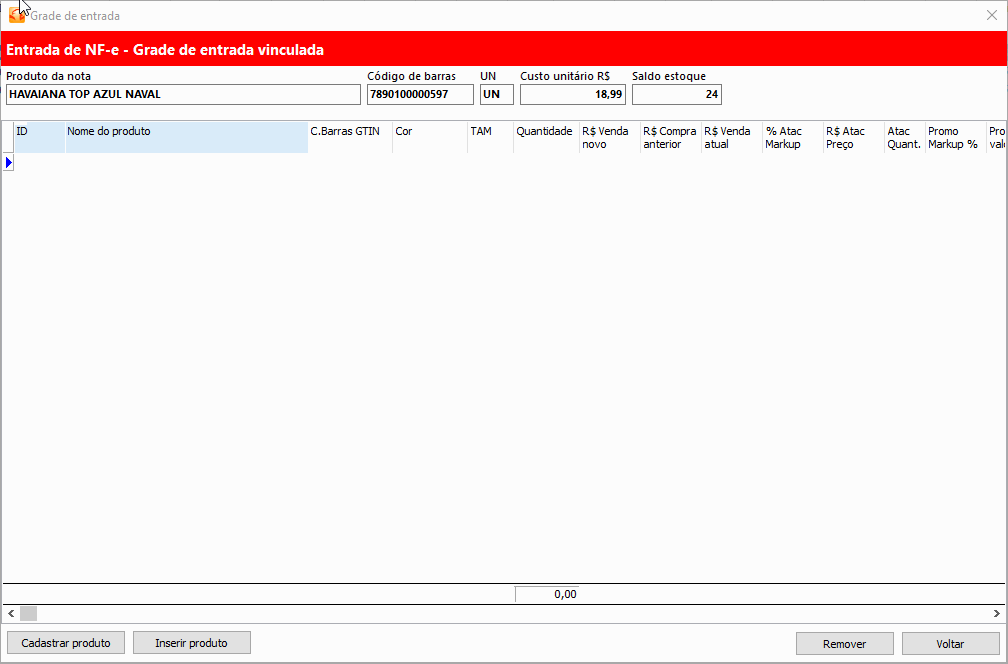Click the Saldo estoque field
1008x664 pixels.
pyautogui.click(x=676, y=95)
